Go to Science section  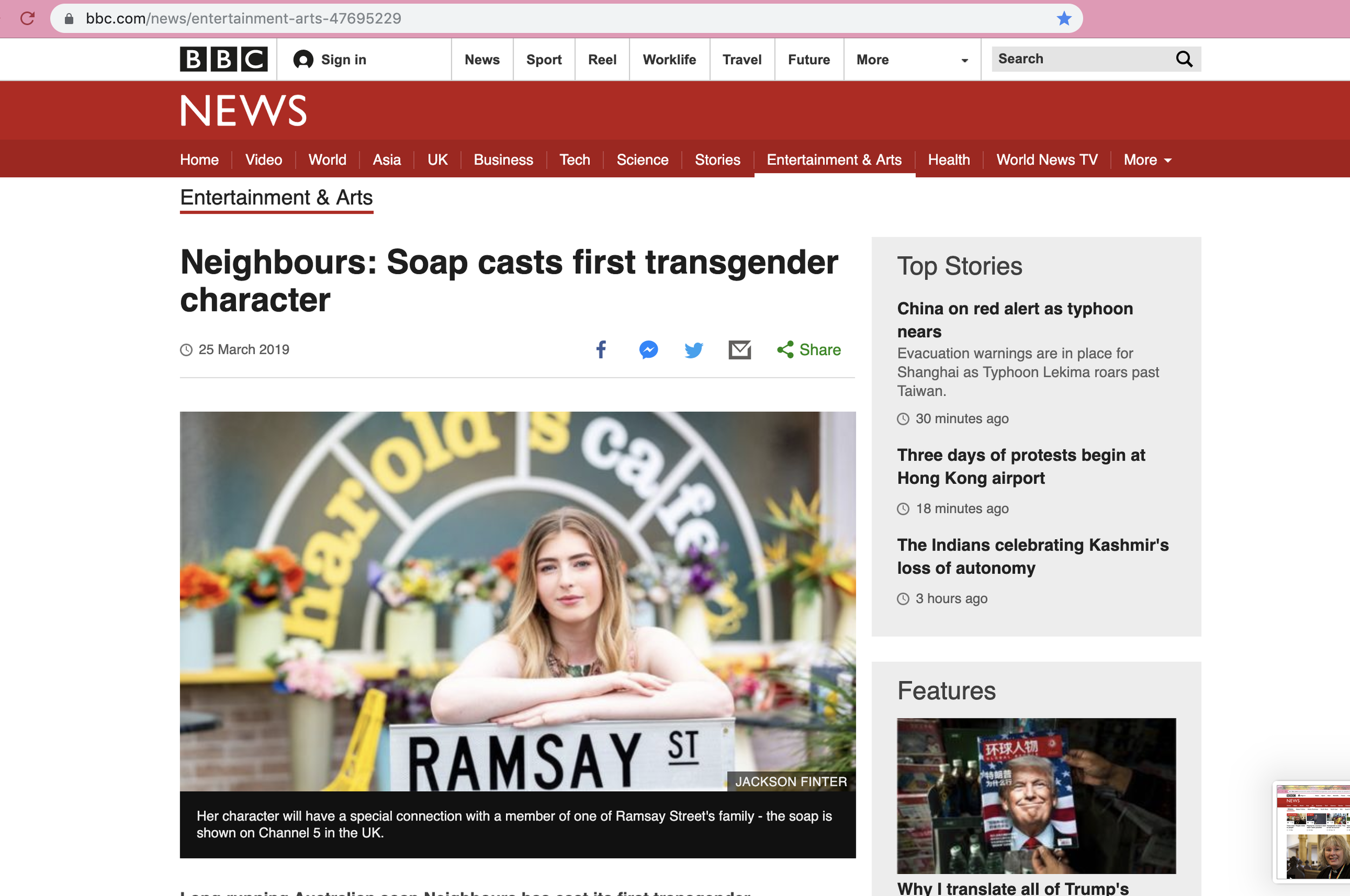[x=642, y=160]
